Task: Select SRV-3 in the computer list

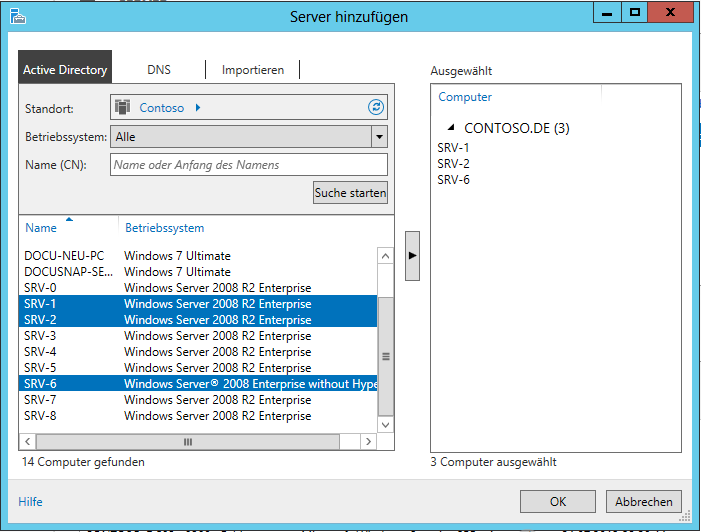Action: click(40, 336)
